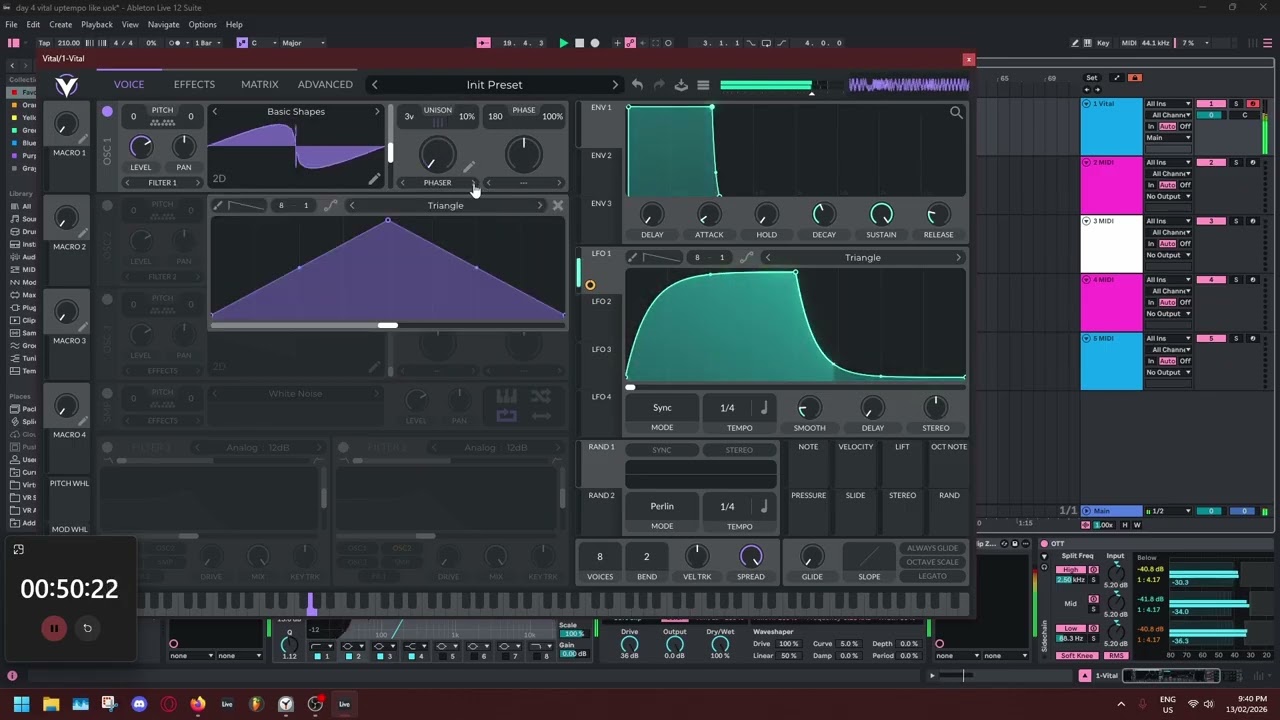The width and height of the screenshot is (1280, 720).
Task: Click the note icon beside LFO 1 tempo
Action: tap(763, 407)
